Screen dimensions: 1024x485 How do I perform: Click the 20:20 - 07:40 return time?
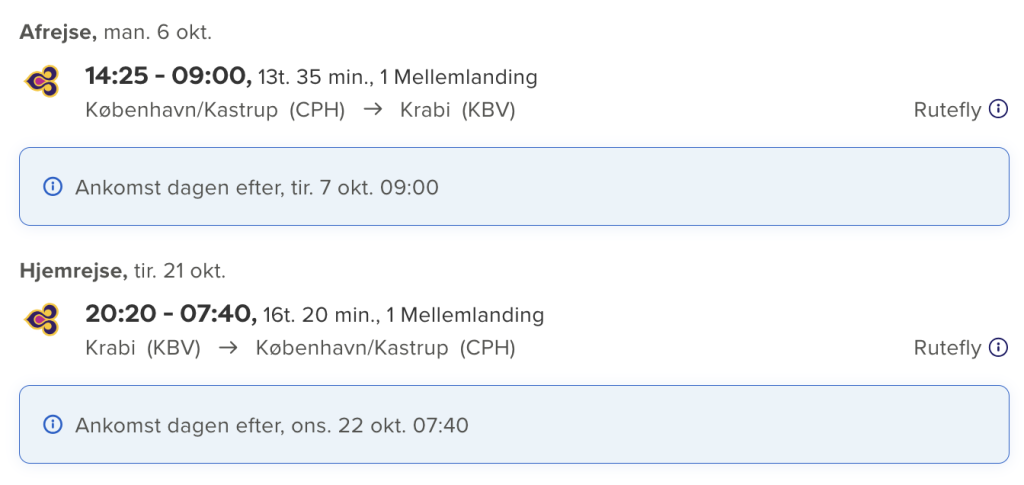(x=171, y=314)
